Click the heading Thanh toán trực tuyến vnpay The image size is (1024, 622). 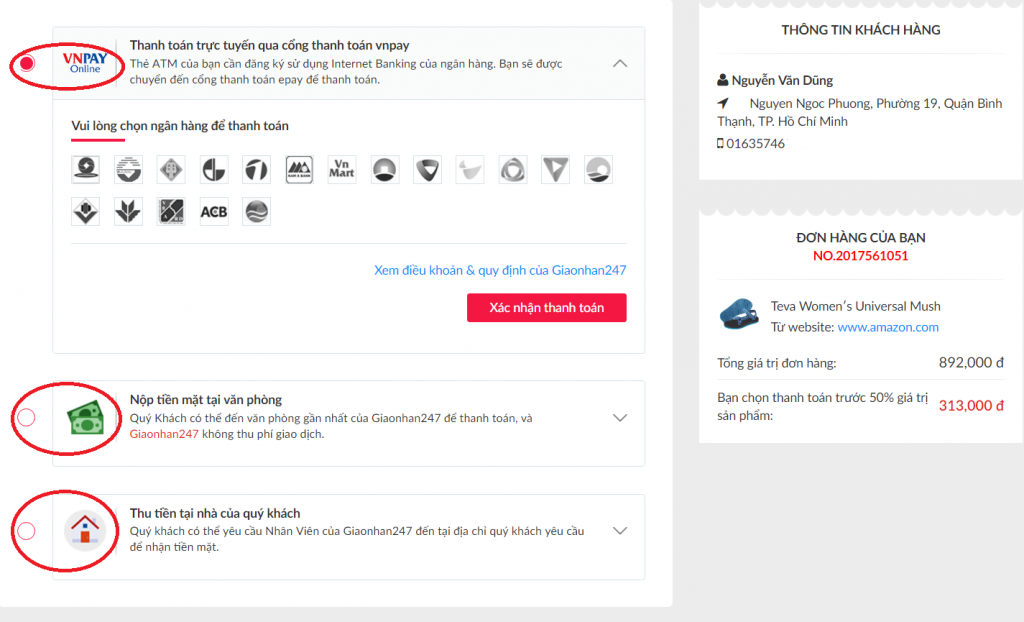pos(270,45)
